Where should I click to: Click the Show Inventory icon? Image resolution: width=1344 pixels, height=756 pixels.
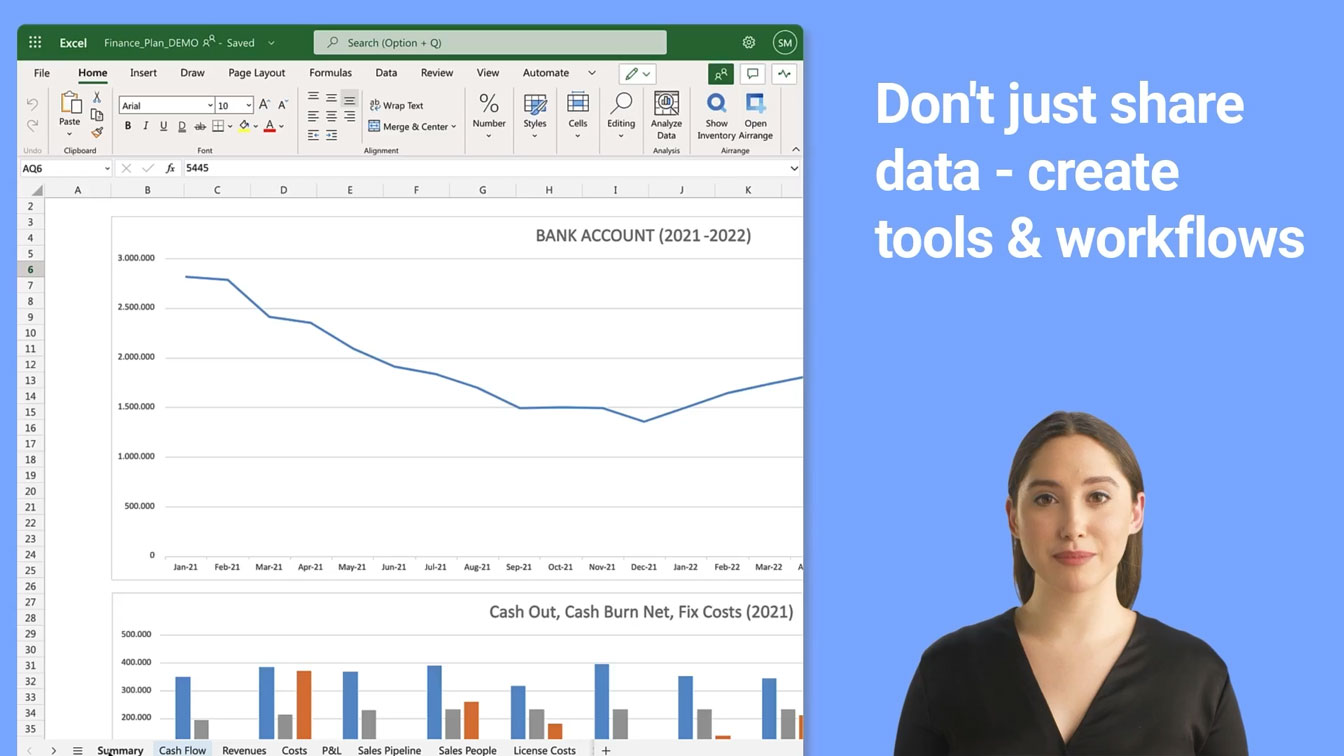(x=716, y=112)
